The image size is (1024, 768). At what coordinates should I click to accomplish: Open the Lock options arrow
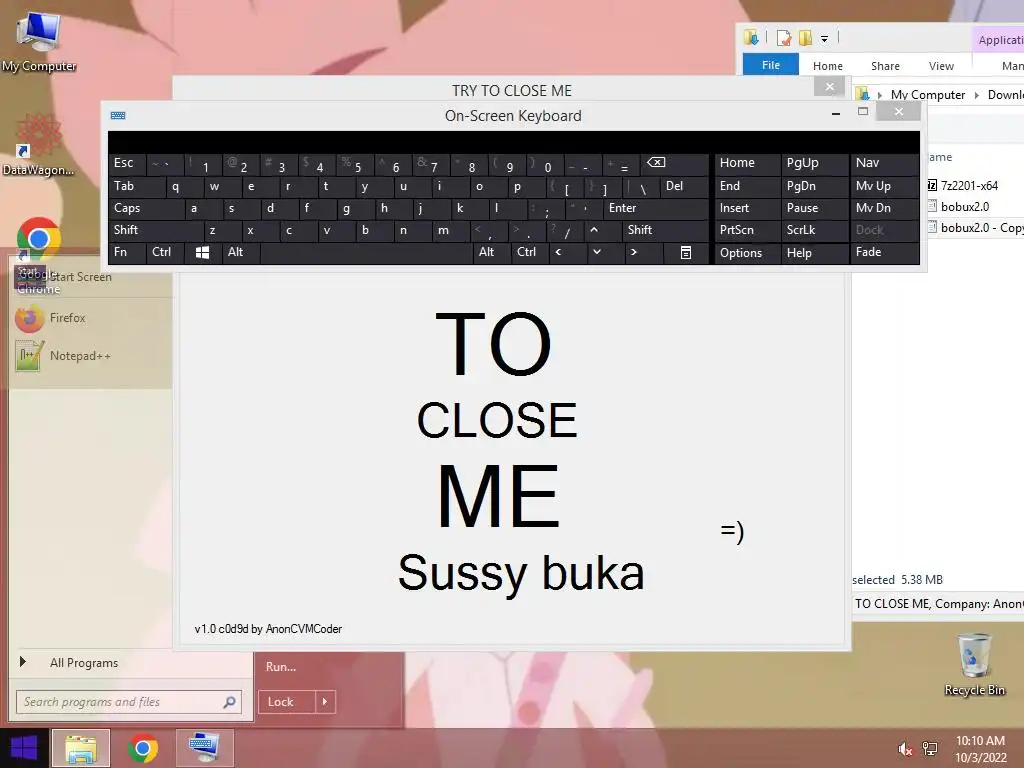coord(325,702)
